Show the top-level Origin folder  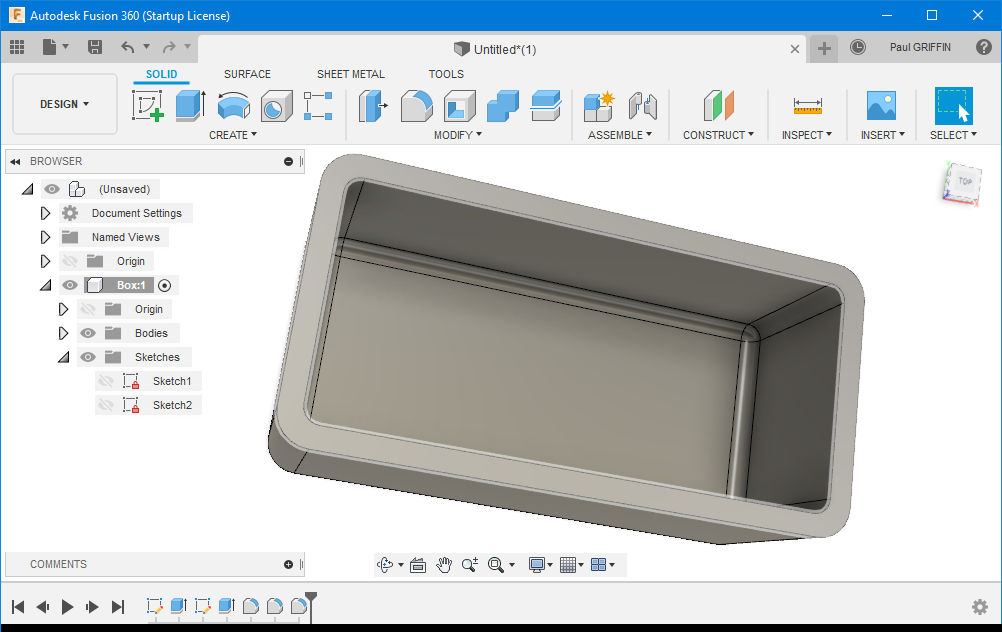pyautogui.click(x=70, y=261)
